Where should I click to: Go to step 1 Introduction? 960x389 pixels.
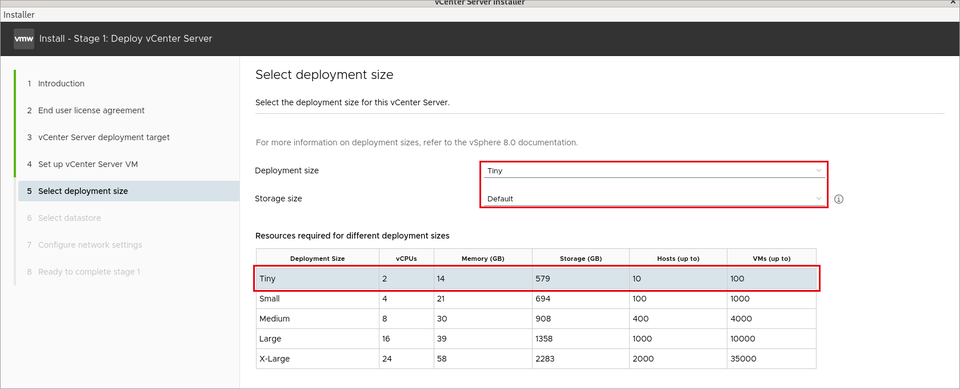click(x=56, y=83)
